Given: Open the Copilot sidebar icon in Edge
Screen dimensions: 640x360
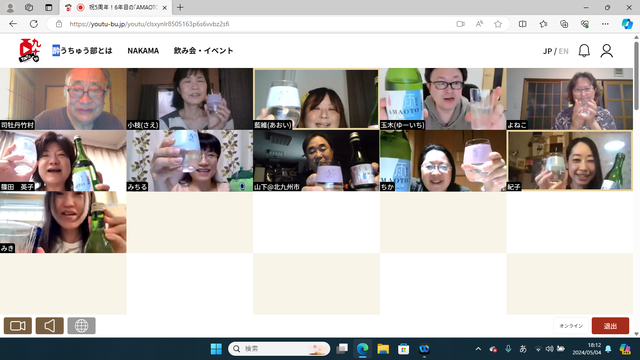Looking at the screenshot, I should [627, 24].
